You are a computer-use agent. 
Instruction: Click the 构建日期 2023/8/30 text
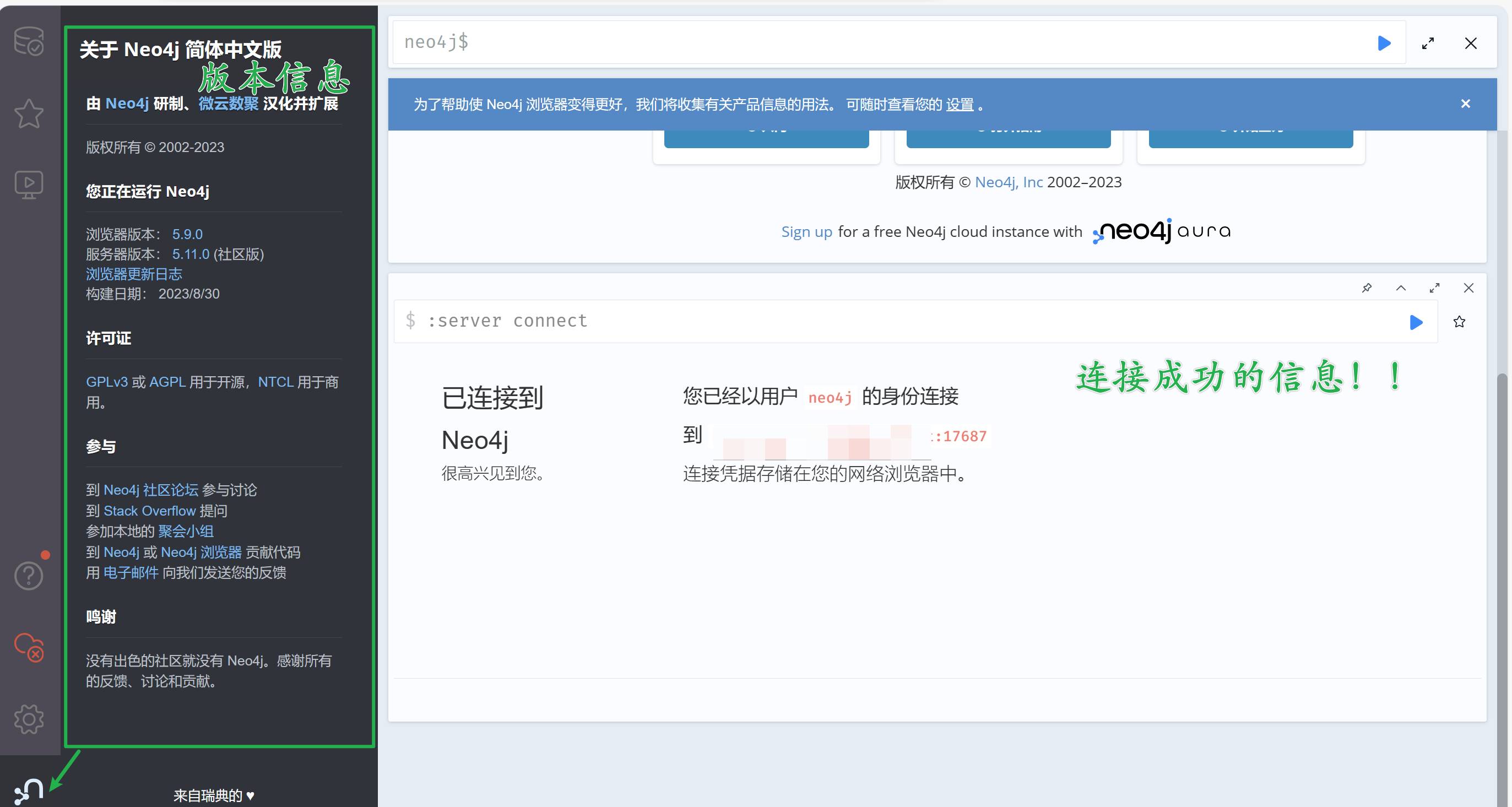153,294
